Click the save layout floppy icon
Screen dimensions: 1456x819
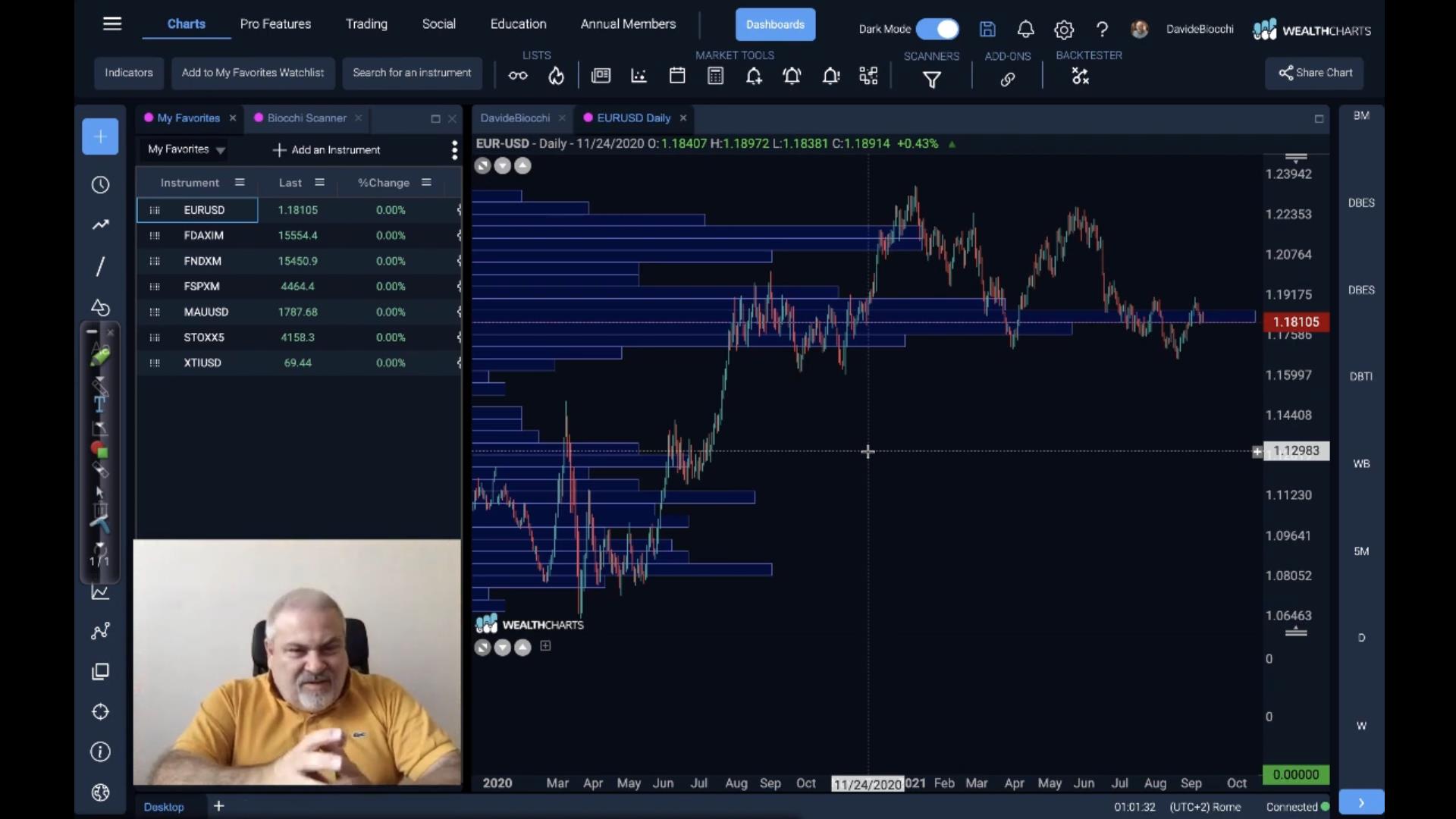[987, 30]
